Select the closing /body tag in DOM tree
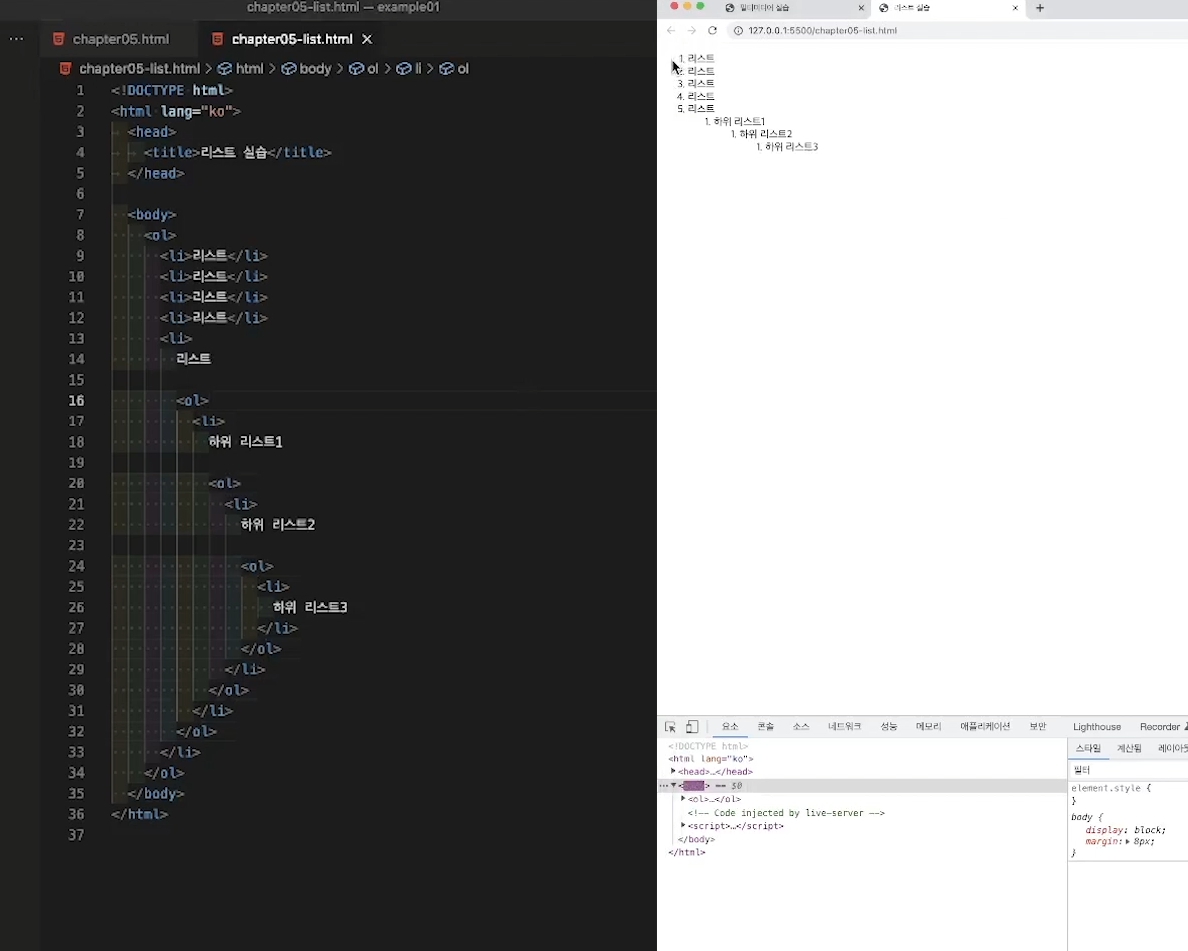 696,840
